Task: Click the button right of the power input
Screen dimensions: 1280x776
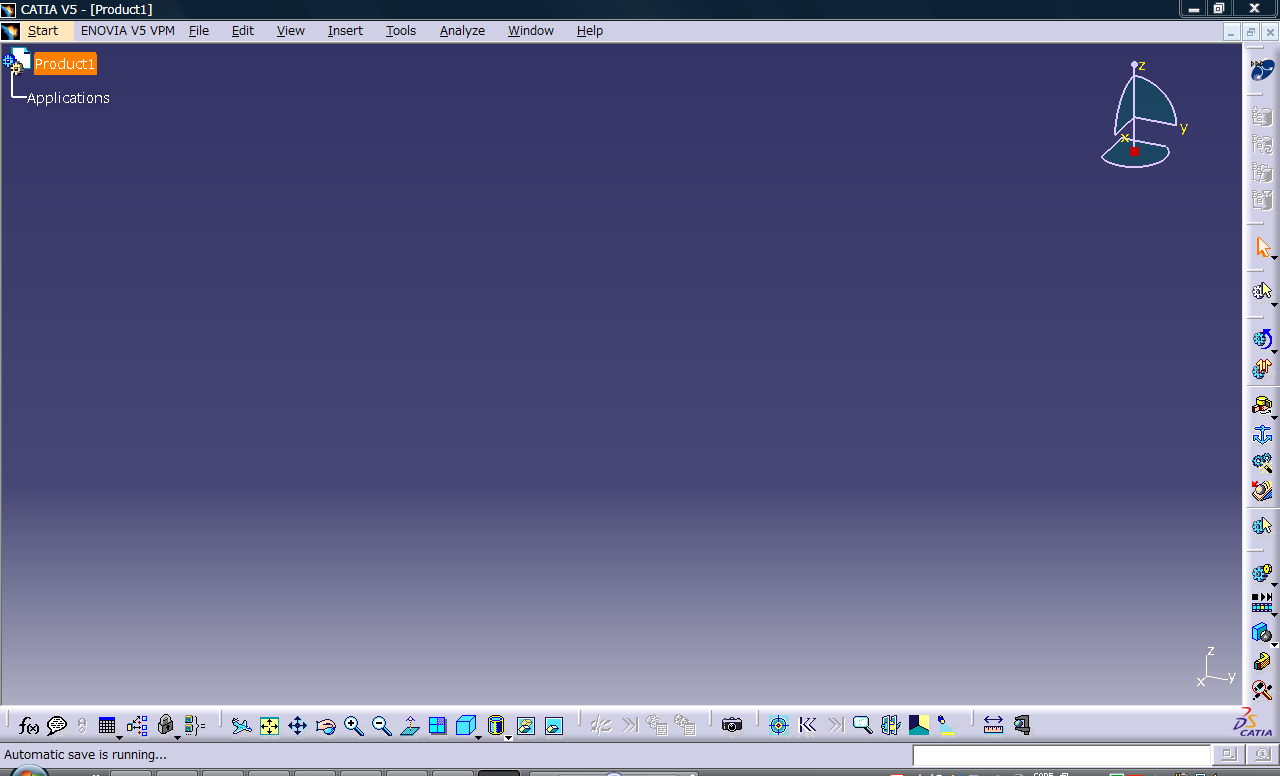Action: (1229, 755)
